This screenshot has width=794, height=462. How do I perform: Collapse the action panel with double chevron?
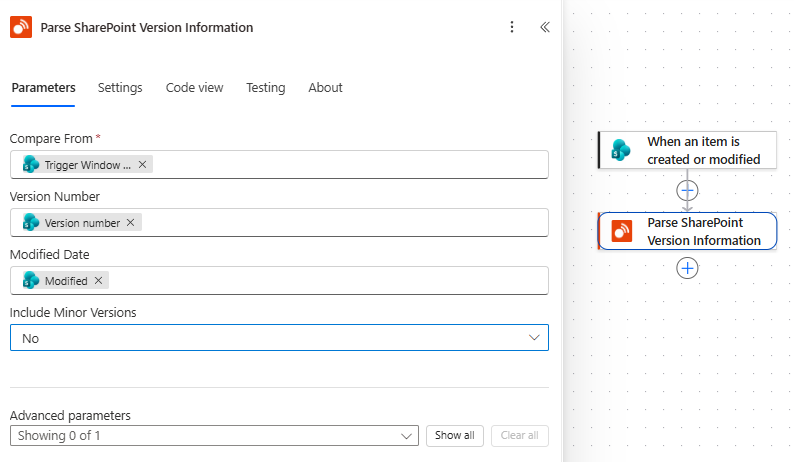coord(545,27)
